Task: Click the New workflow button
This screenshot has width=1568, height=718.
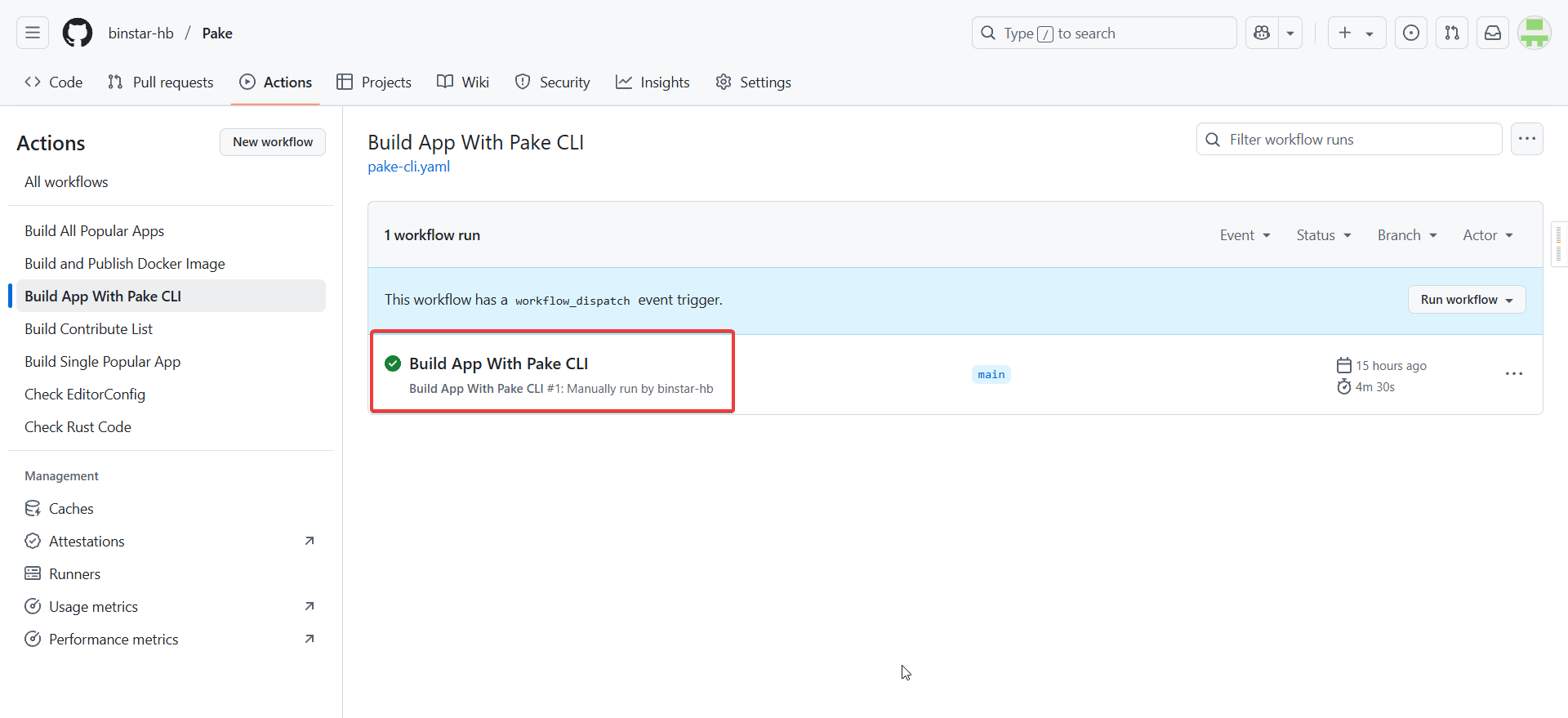Action: tap(273, 142)
